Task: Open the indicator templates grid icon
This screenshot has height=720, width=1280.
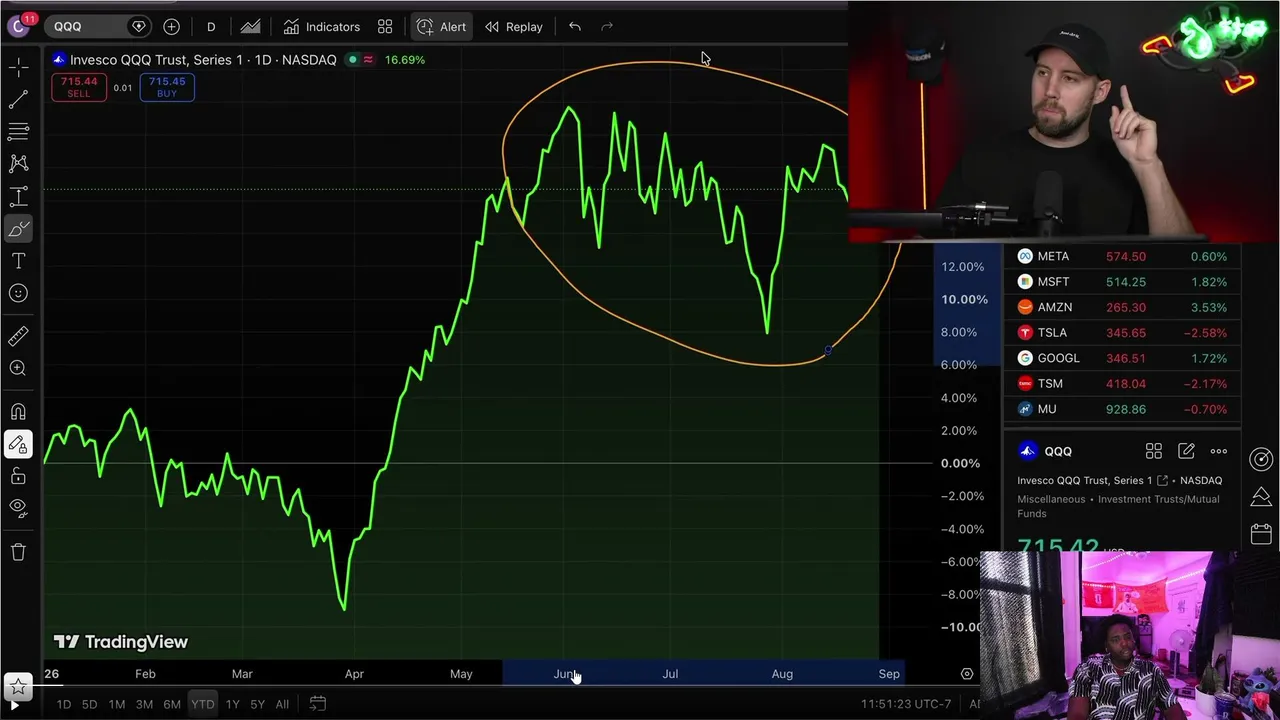Action: coord(385,26)
